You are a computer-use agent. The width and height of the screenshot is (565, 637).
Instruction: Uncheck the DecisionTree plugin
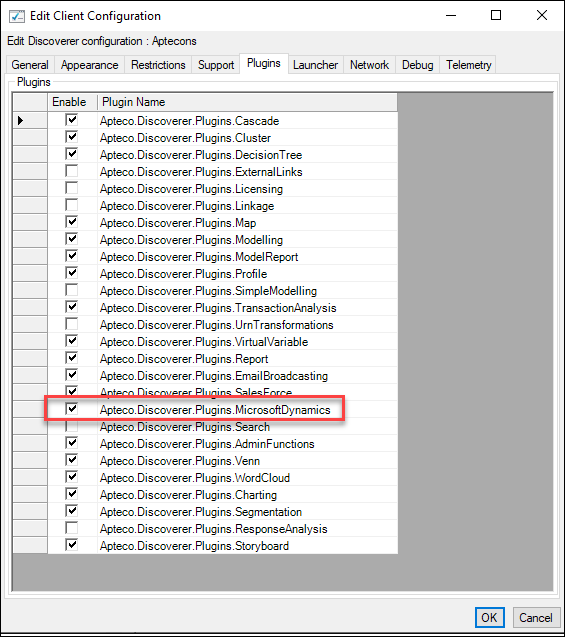click(72, 154)
